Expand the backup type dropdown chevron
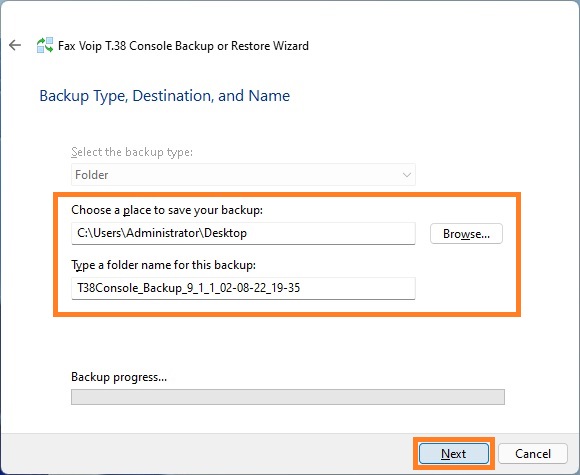Image resolution: width=580 pixels, height=475 pixels. [x=407, y=175]
